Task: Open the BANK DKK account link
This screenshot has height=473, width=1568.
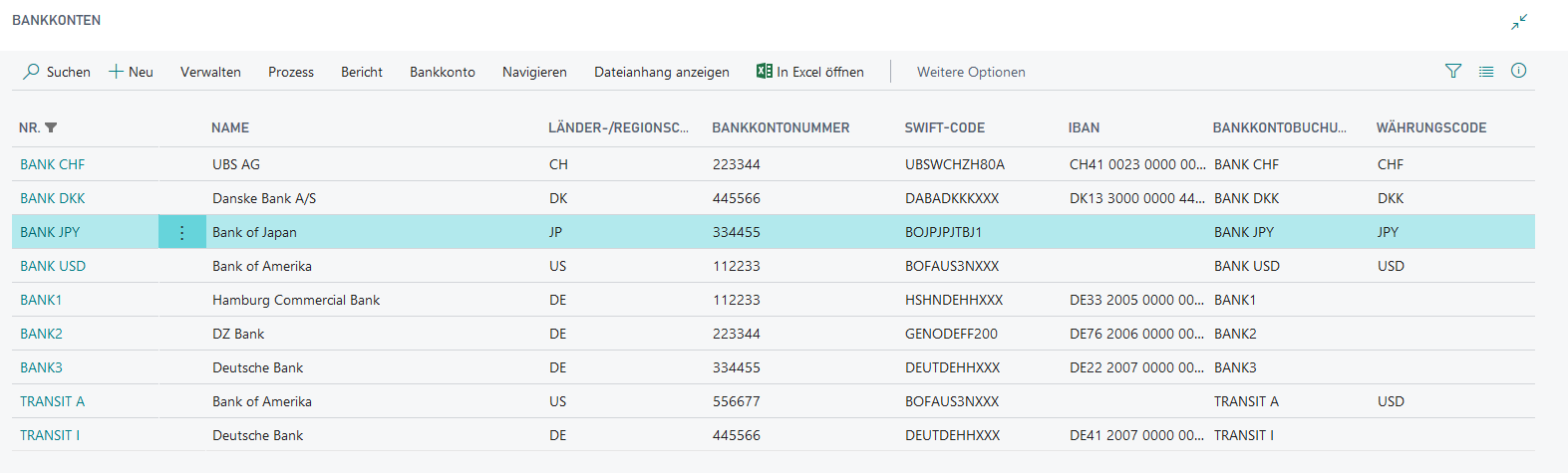Action: point(53,198)
